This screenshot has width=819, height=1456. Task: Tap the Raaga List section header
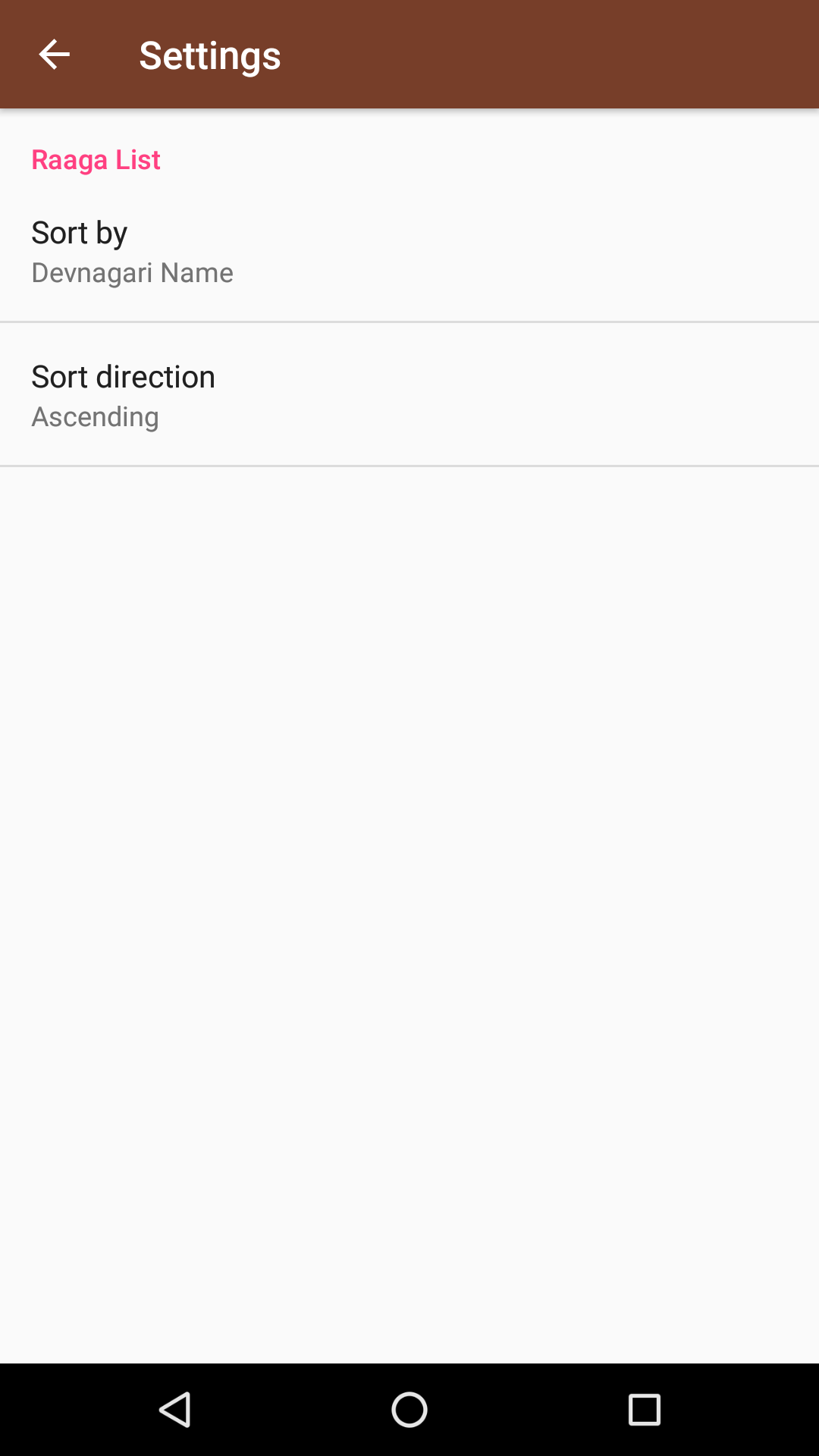[x=96, y=160]
